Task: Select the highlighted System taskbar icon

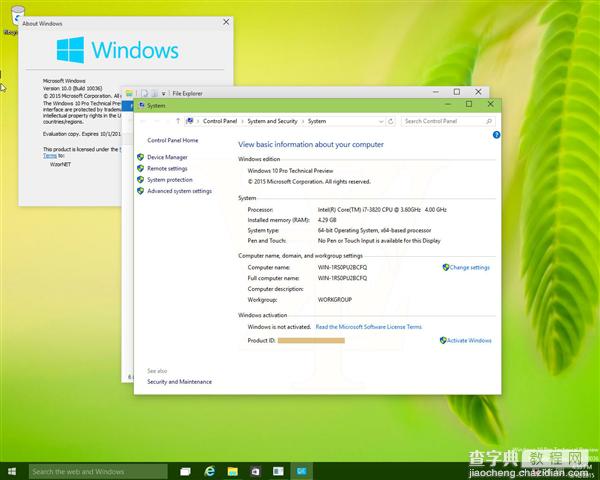Action: pyautogui.click(x=302, y=471)
